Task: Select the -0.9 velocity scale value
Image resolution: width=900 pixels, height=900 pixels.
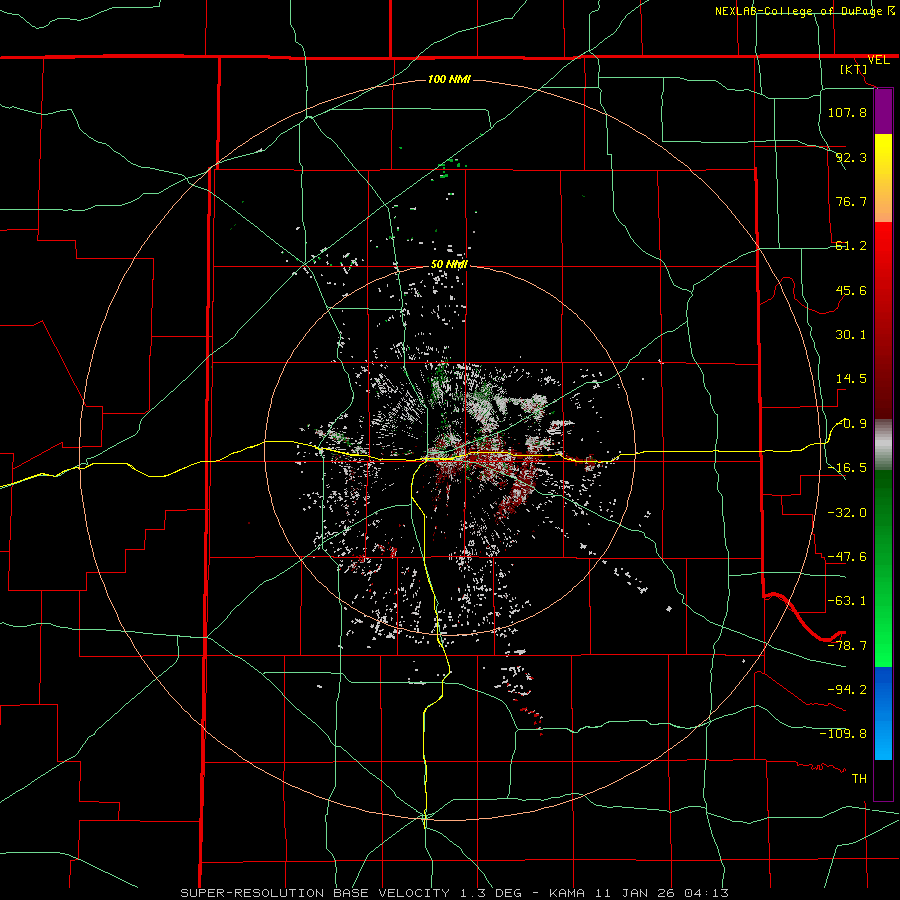Action: pos(851,424)
